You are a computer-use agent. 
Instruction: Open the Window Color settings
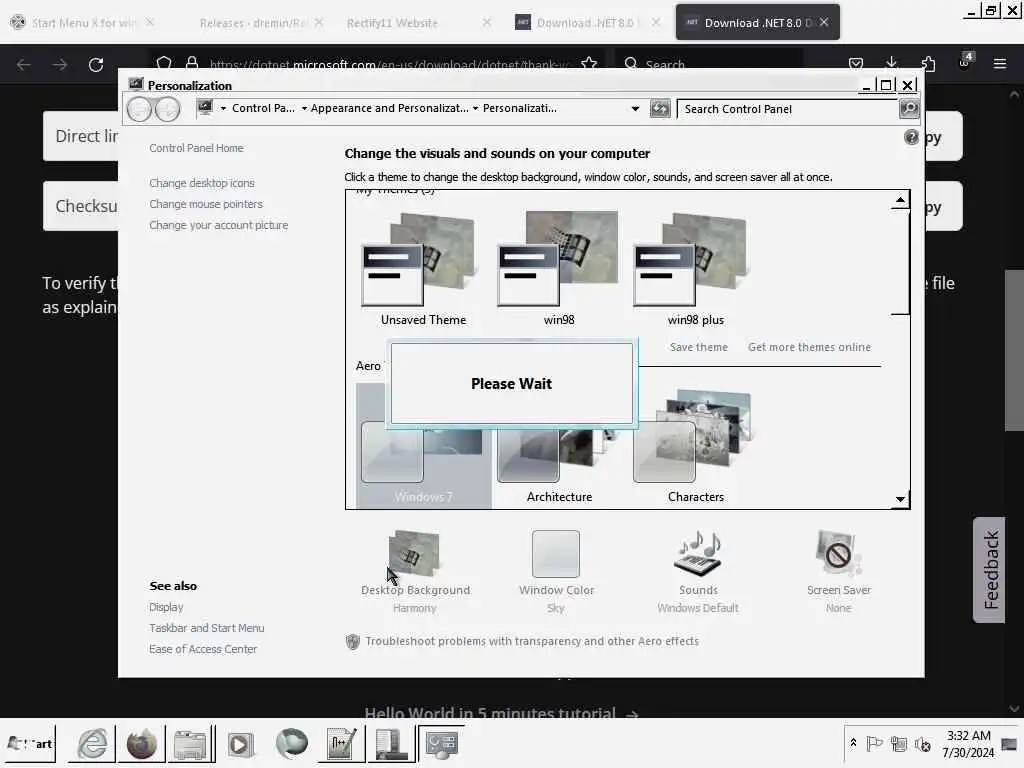click(556, 554)
